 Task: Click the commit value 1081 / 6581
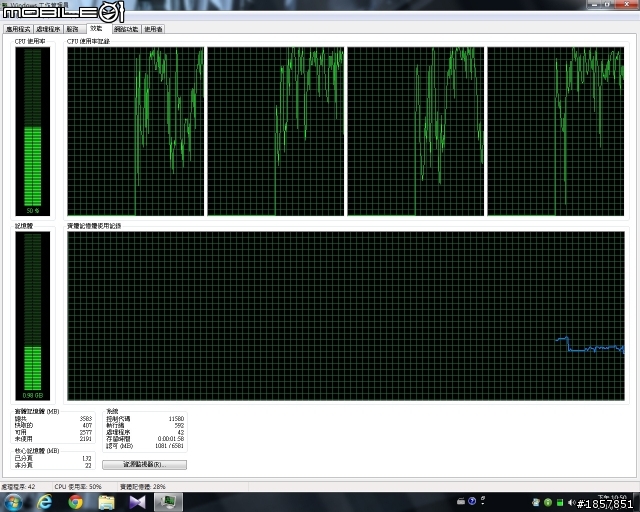[169, 446]
